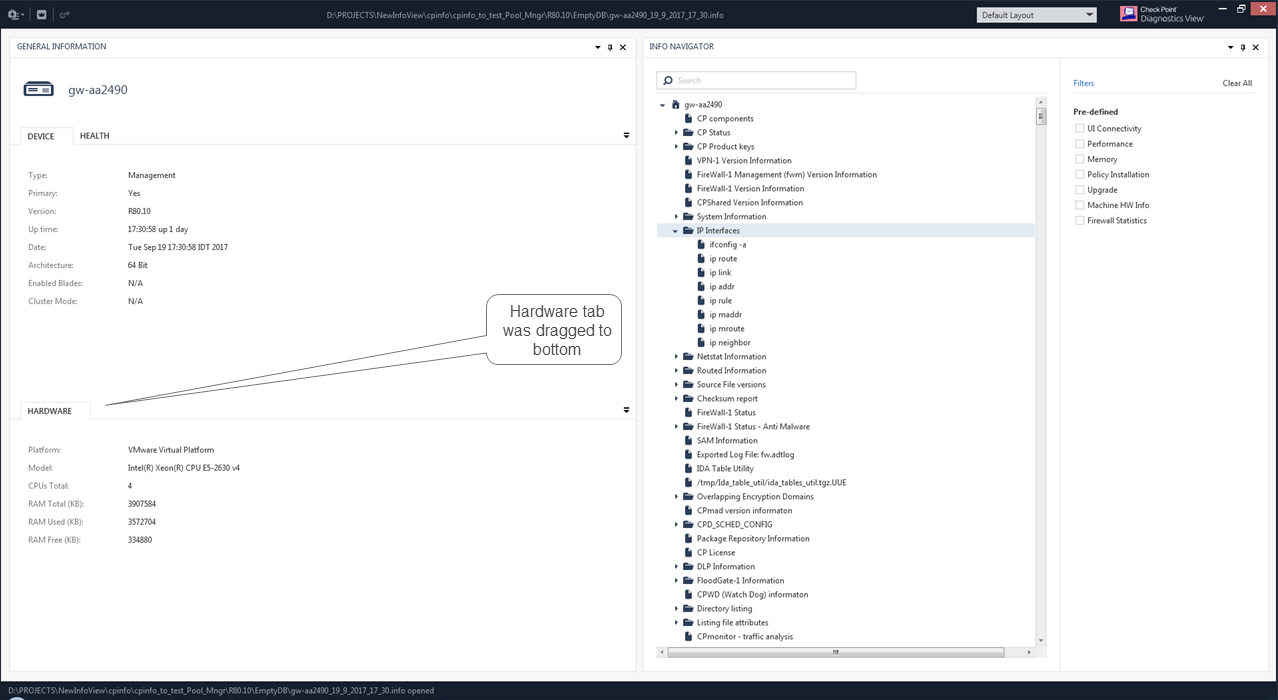Toggle the Firewall Statistics filter checkbox

tap(1079, 220)
